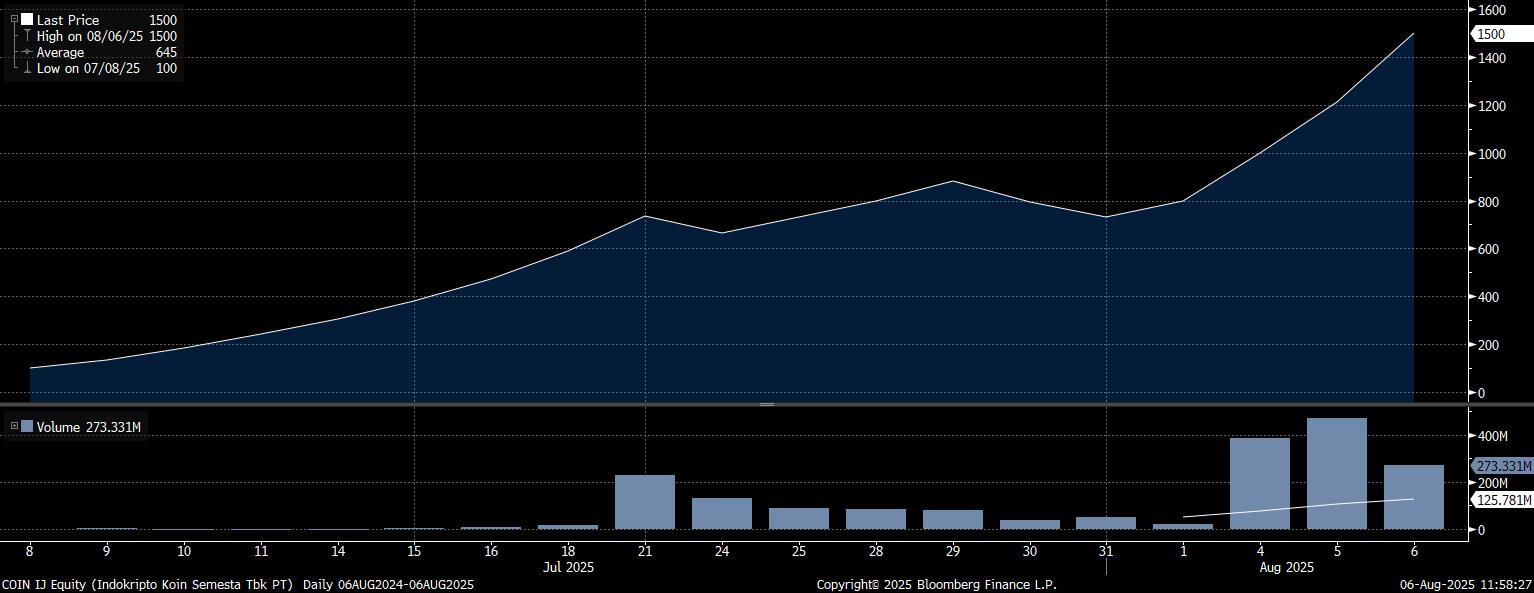1534x593 pixels.
Task: Click the blue Volume color swatch
Action: pos(27,427)
